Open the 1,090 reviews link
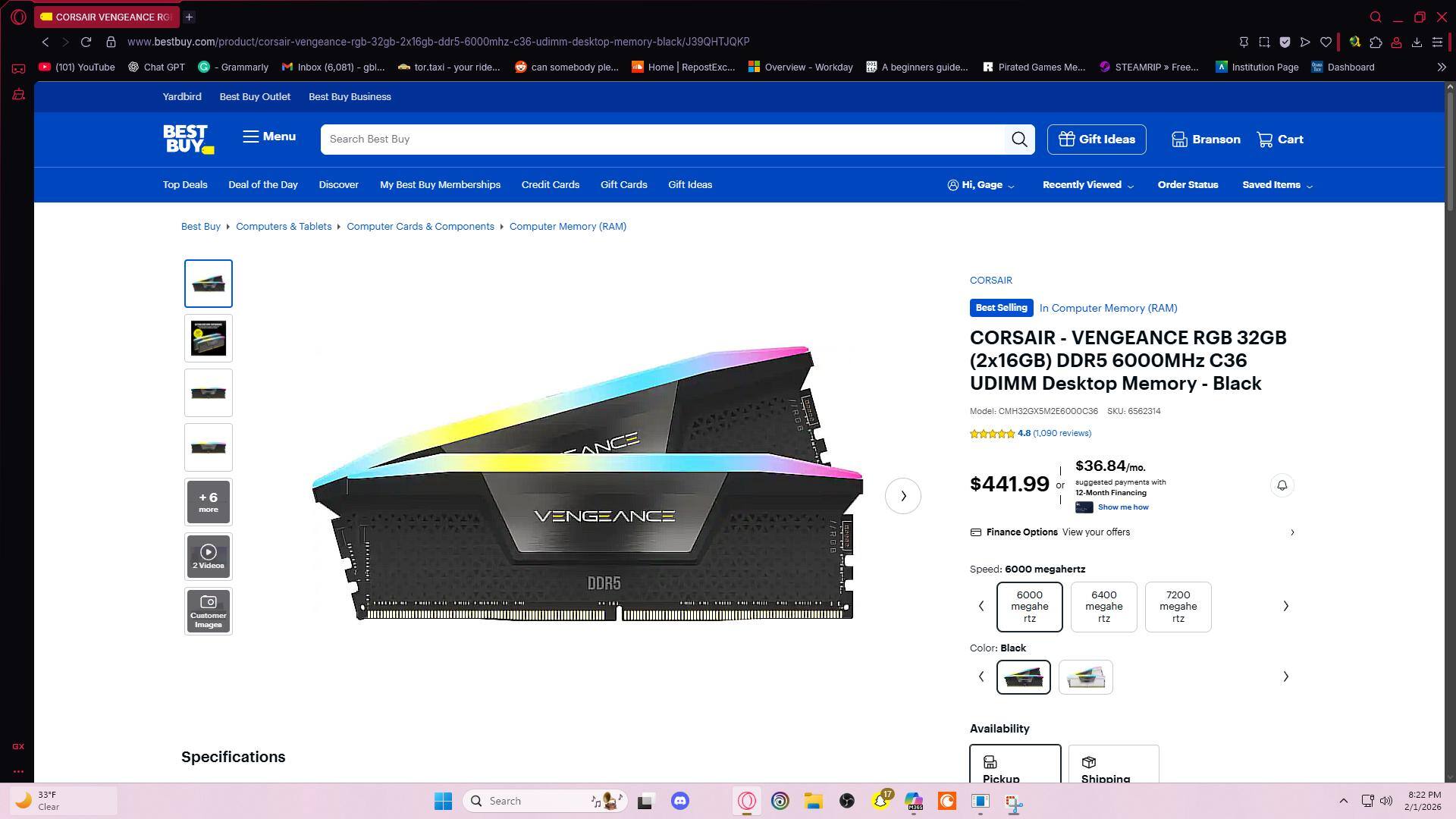The width and height of the screenshot is (1456, 819). 1061,433
